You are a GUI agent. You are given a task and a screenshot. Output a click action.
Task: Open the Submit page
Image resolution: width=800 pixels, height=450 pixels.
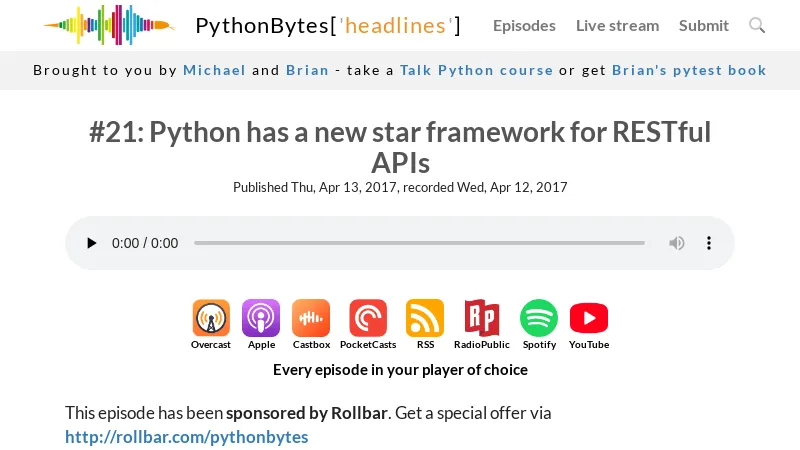click(704, 25)
